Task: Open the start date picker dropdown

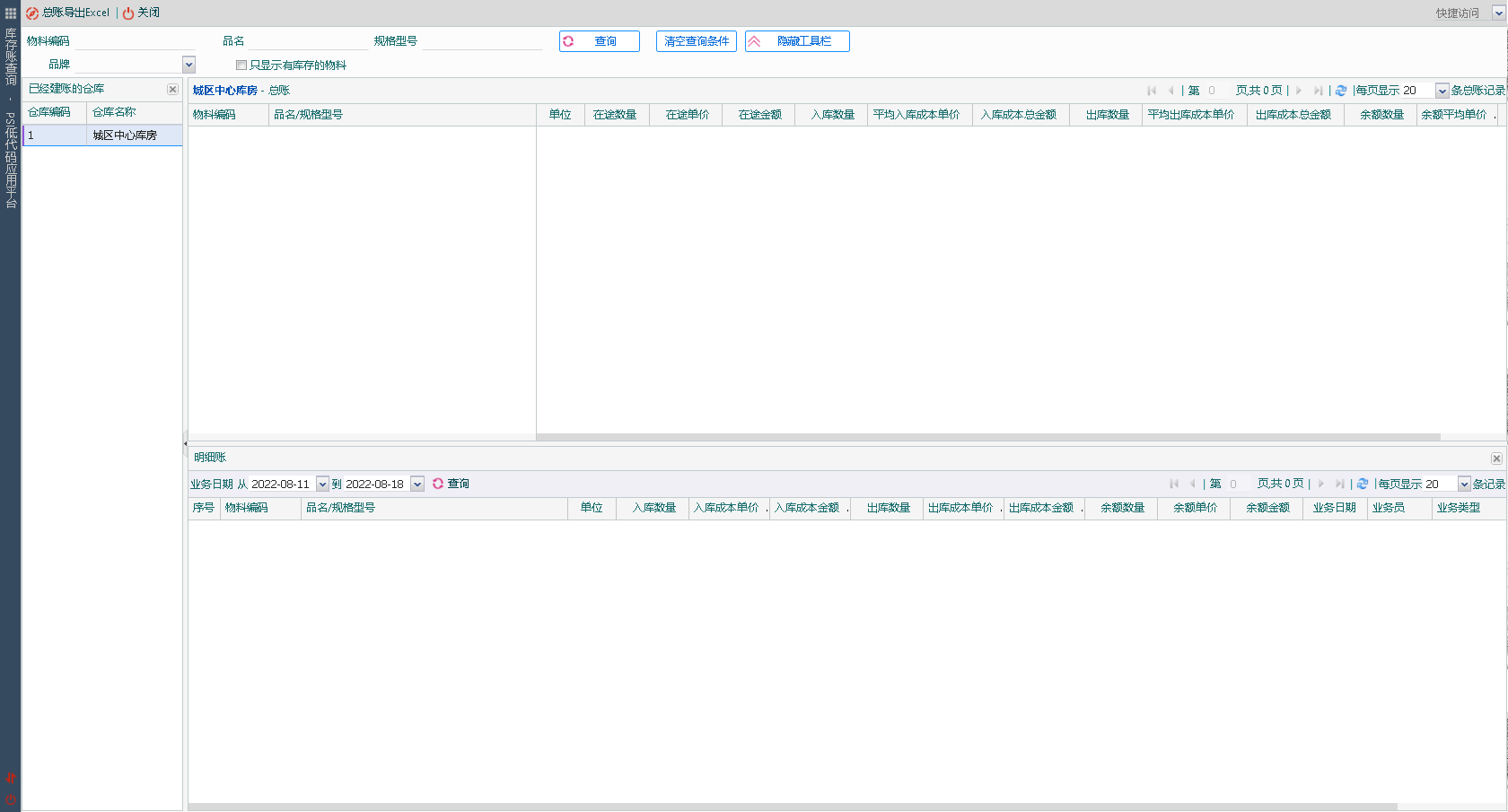Action: tap(322, 485)
